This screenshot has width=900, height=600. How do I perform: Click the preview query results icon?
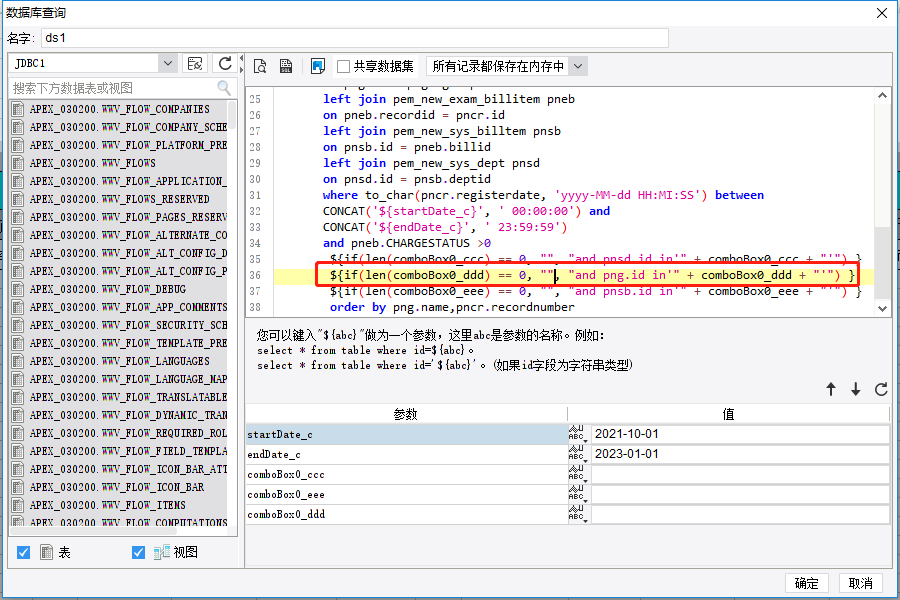pos(260,67)
